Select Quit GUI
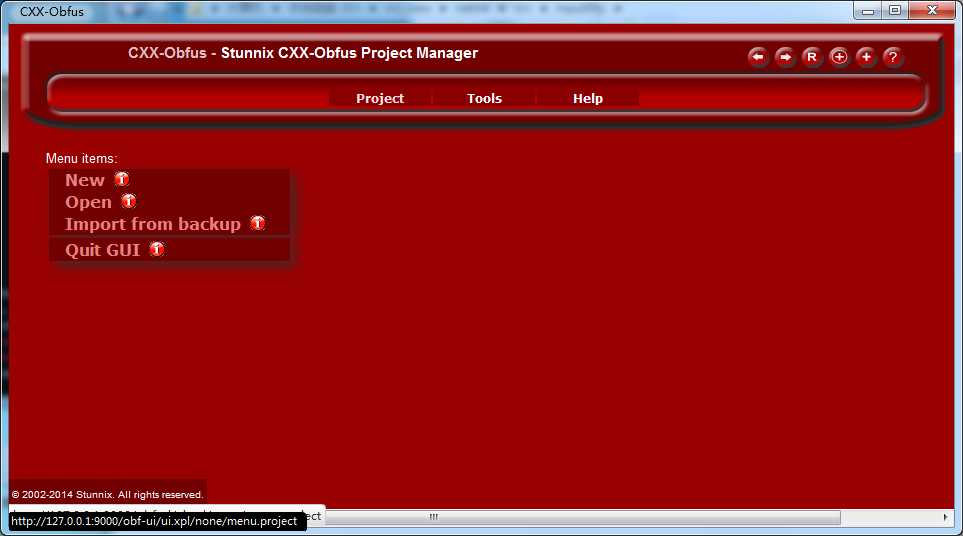 [103, 250]
